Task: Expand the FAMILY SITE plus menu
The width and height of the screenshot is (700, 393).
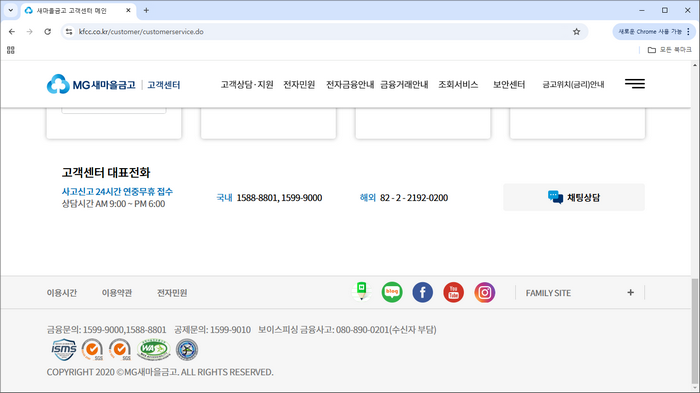Action: click(x=630, y=293)
